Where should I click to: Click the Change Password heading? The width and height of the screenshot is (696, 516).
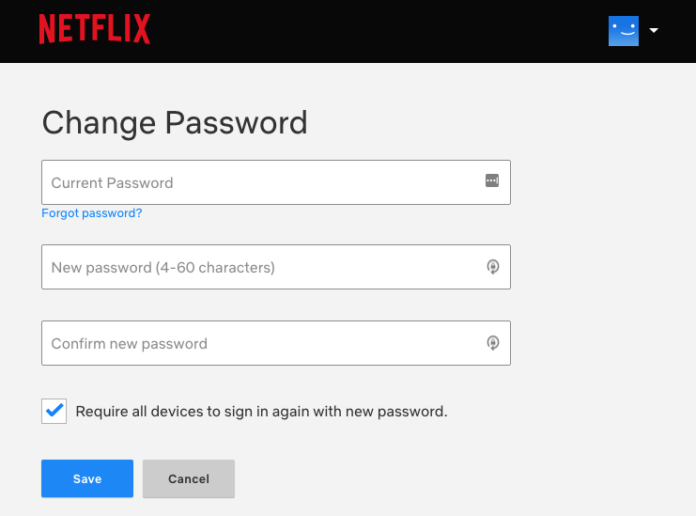click(174, 123)
